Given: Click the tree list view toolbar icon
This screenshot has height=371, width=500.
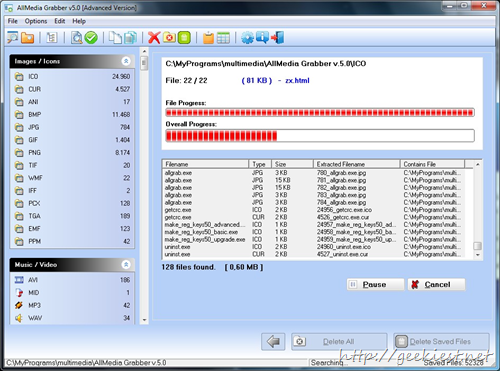Looking at the screenshot, I should [52, 38].
